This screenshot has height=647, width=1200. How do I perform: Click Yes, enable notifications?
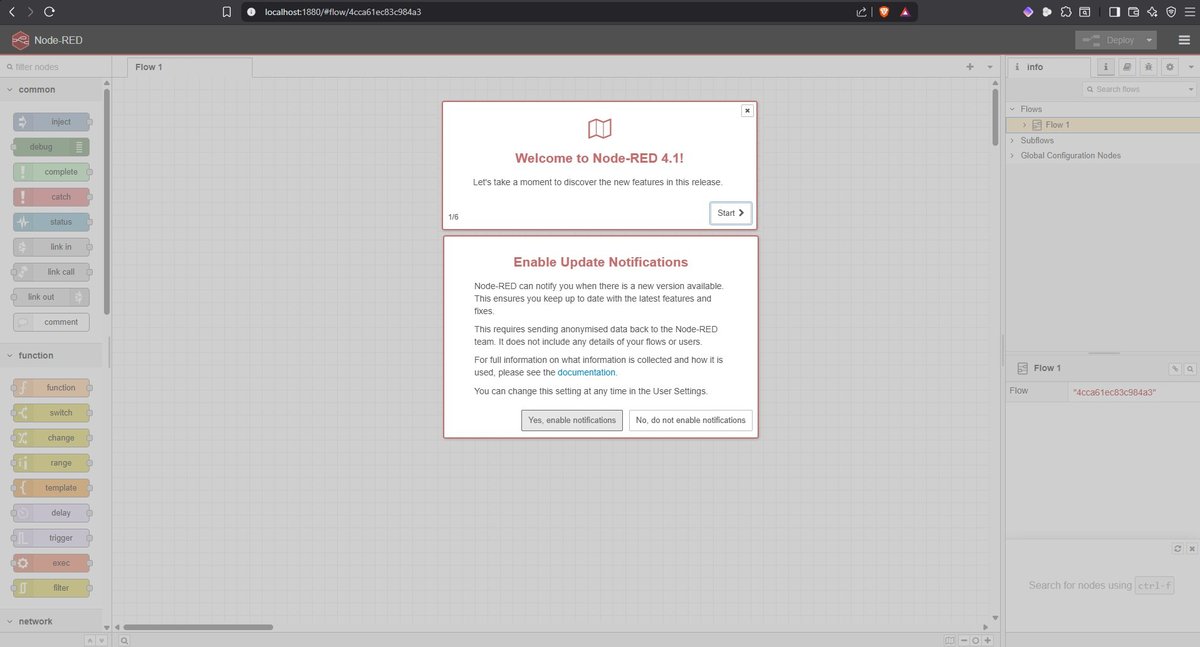tap(572, 420)
